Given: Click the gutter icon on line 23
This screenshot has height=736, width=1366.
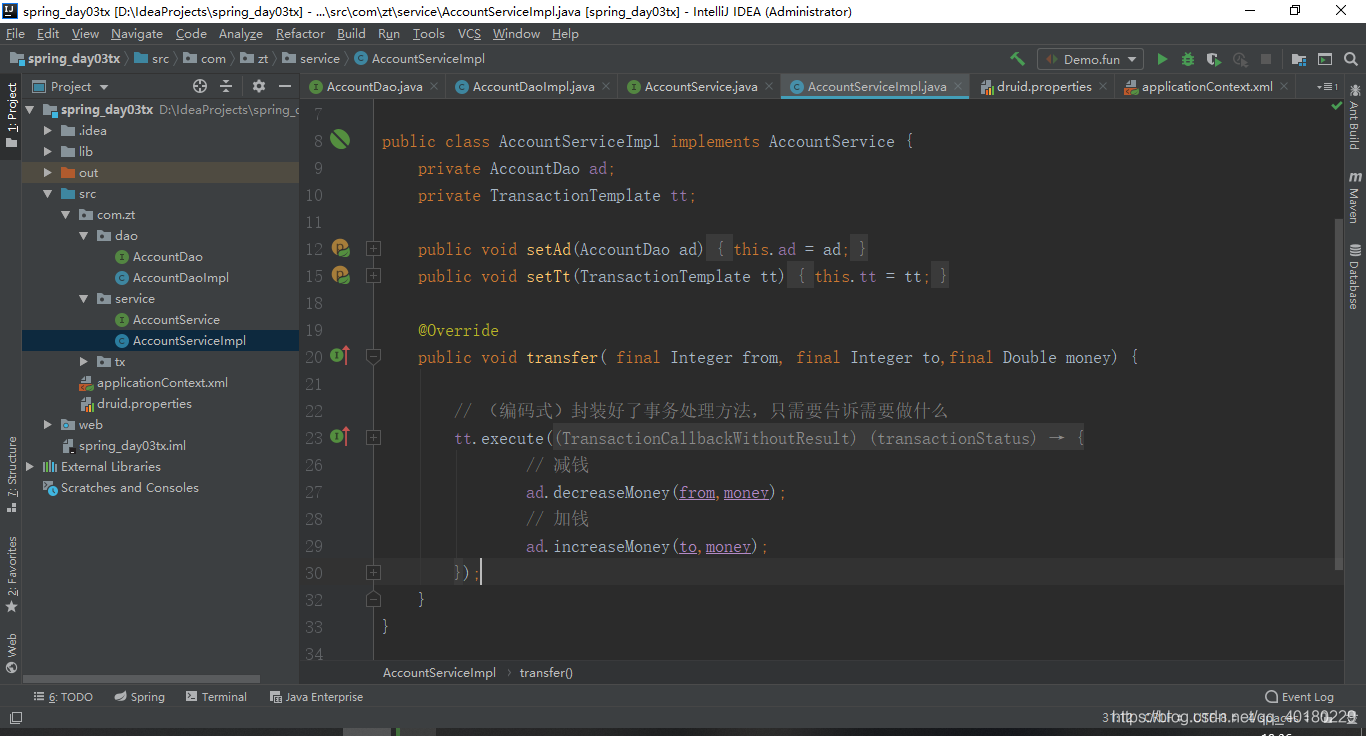Looking at the screenshot, I should point(340,436).
